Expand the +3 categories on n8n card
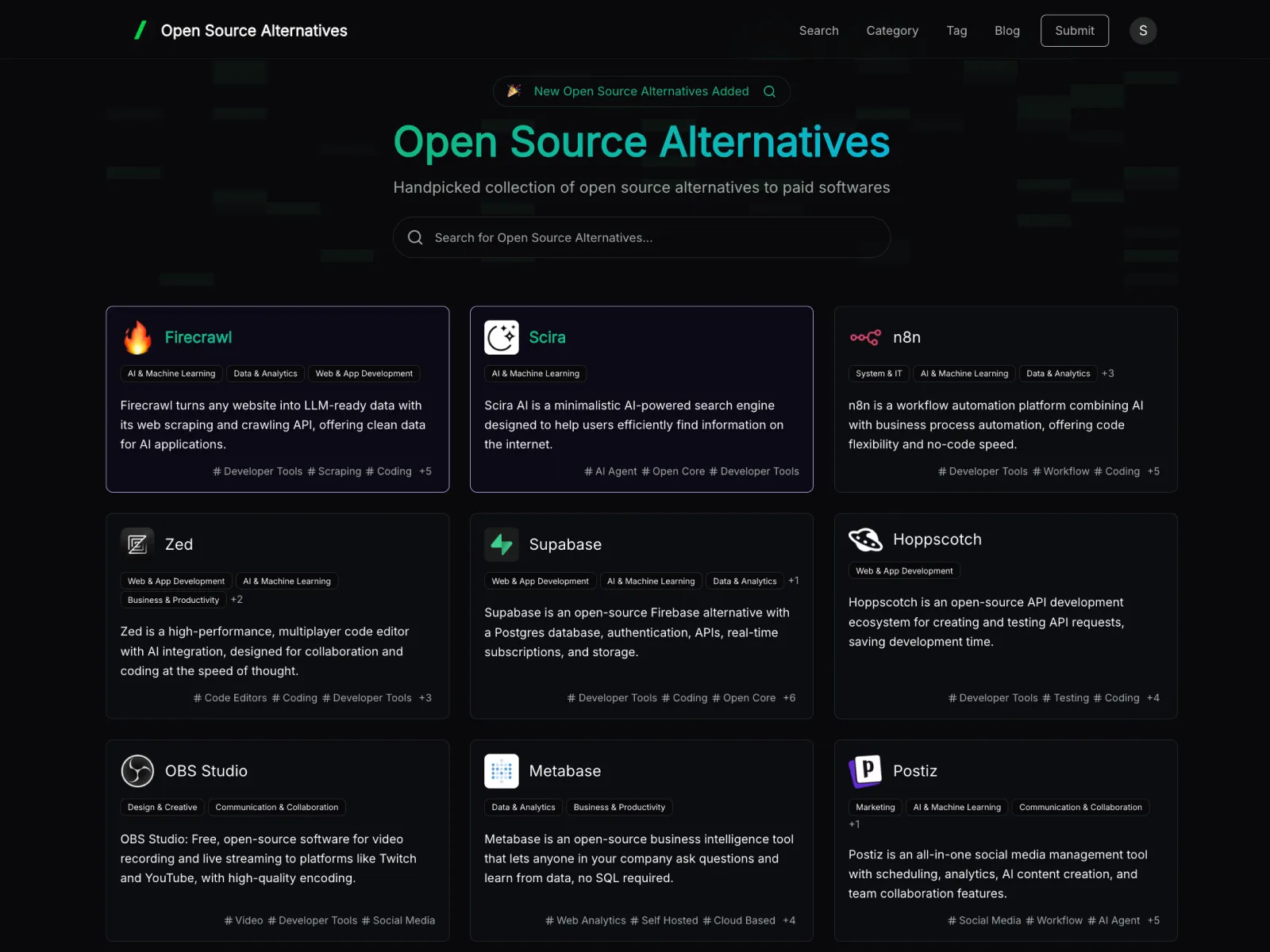Image resolution: width=1270 pixels, height=952 pixels. 1107,374
